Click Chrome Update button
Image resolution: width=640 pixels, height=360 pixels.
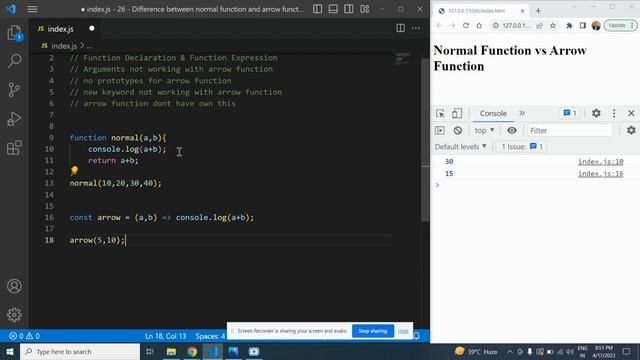620,25
